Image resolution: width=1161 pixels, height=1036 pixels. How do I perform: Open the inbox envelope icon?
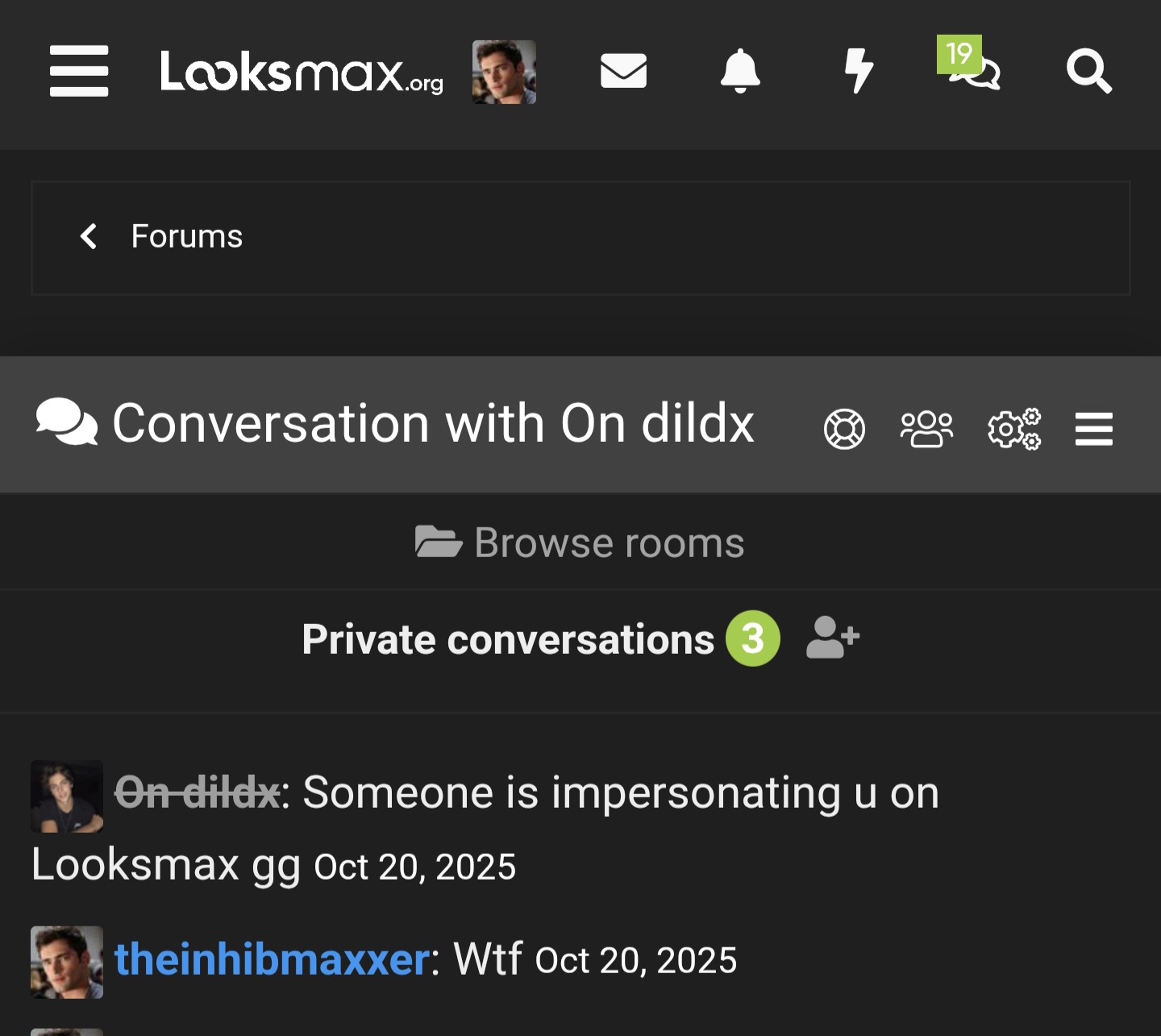point(623,71)
